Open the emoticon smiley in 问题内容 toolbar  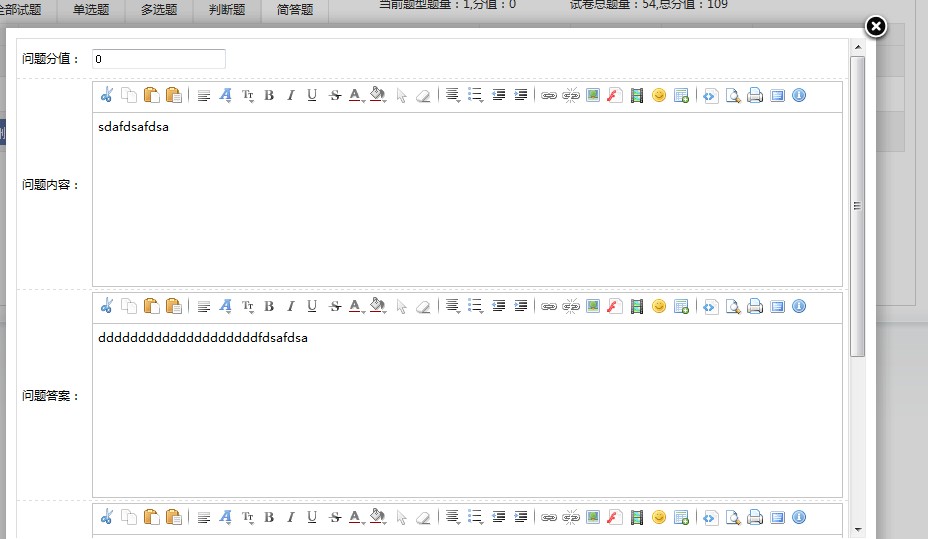659,95
